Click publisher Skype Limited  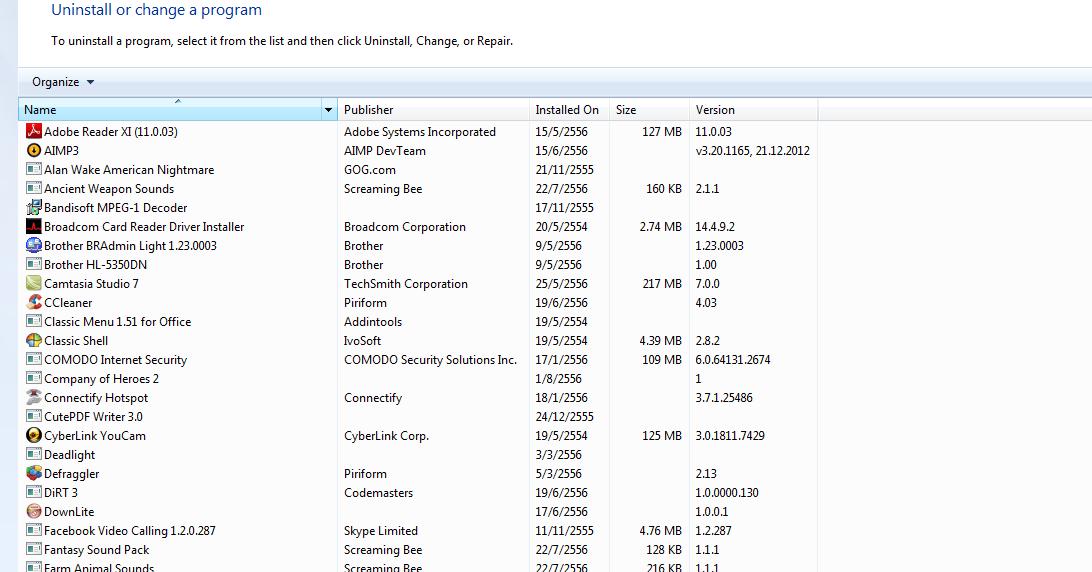381,531
